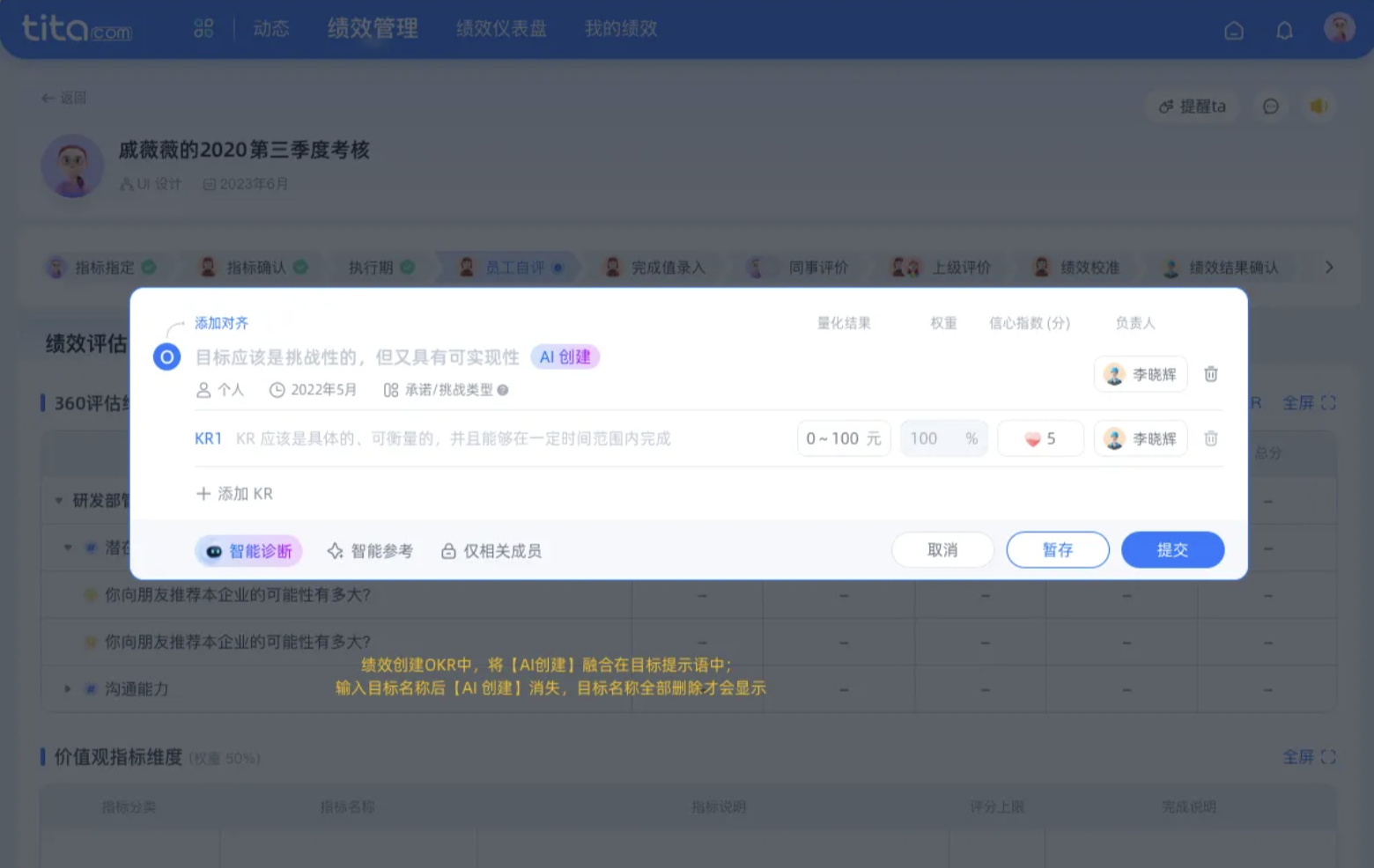1374x868 pixels.
Task: Click objective name input placeholder
Action: [357, 357]
